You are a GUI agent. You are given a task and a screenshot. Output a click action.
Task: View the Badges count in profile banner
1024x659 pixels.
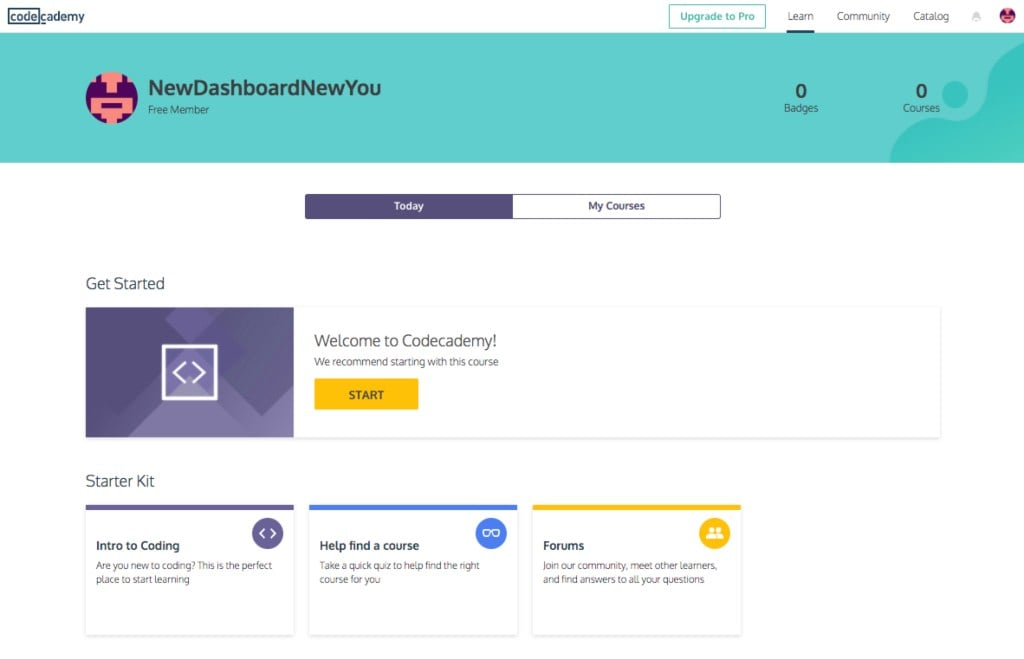point(801,97)
